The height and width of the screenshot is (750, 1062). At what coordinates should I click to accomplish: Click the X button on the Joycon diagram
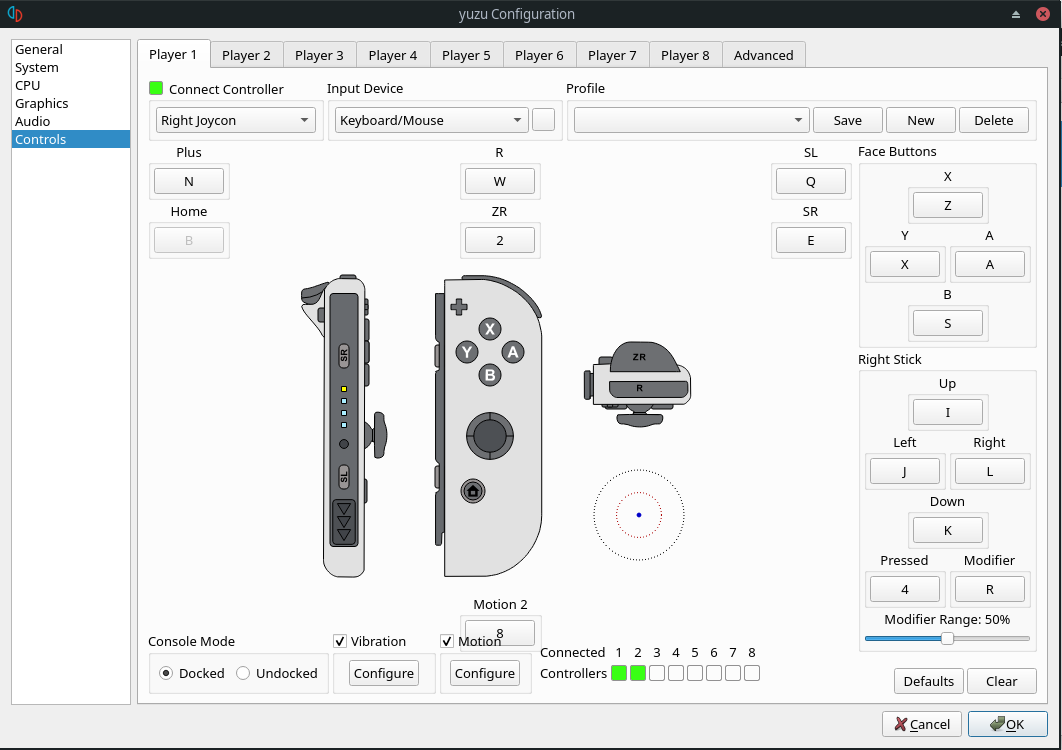(x=490, y=329)
